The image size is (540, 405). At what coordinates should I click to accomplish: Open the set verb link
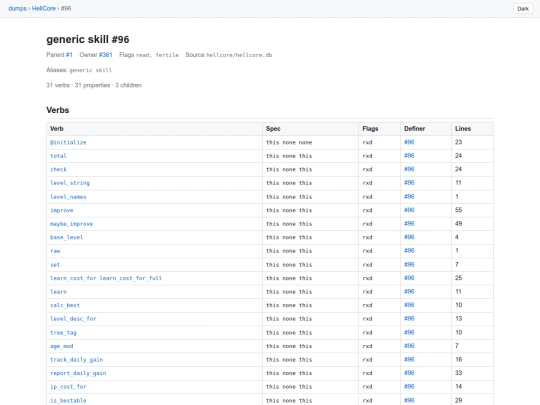click(x=55, y=264)
